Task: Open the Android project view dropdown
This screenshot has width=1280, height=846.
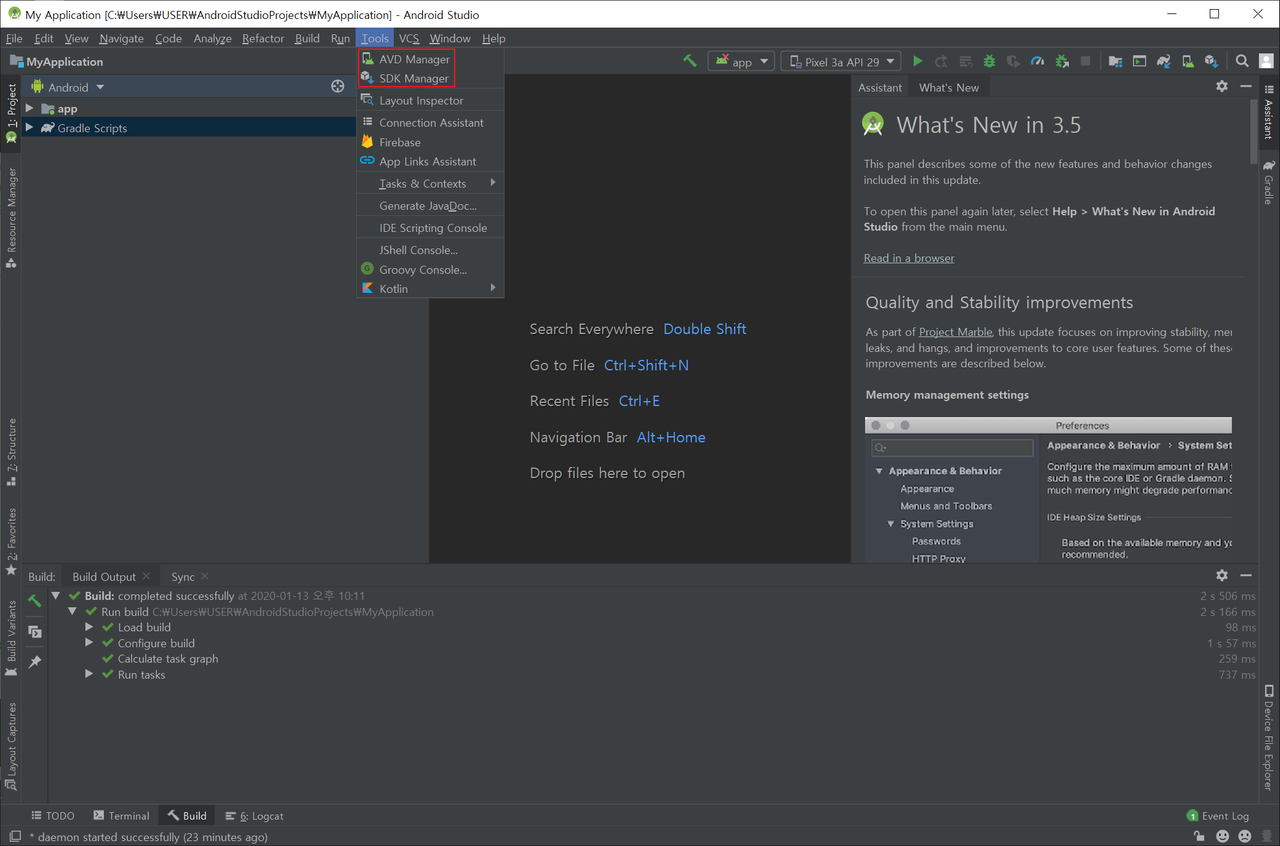Action: click(68, 87)
